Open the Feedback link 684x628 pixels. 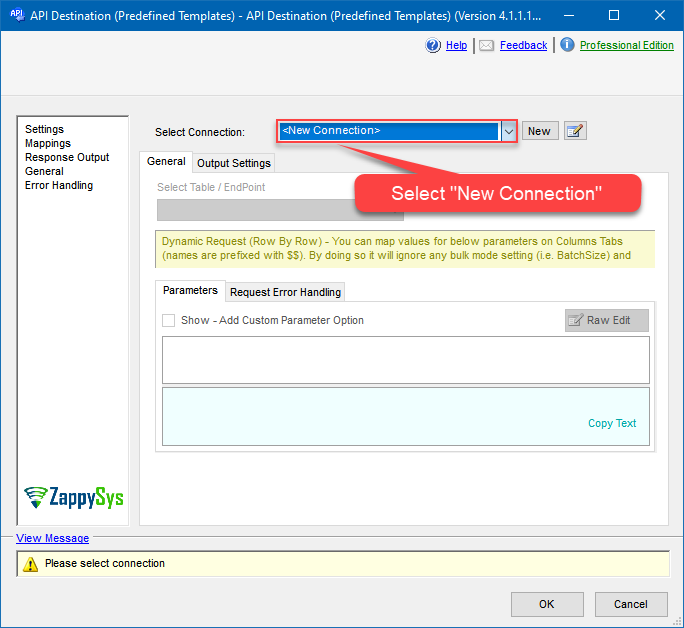point(523,45)
